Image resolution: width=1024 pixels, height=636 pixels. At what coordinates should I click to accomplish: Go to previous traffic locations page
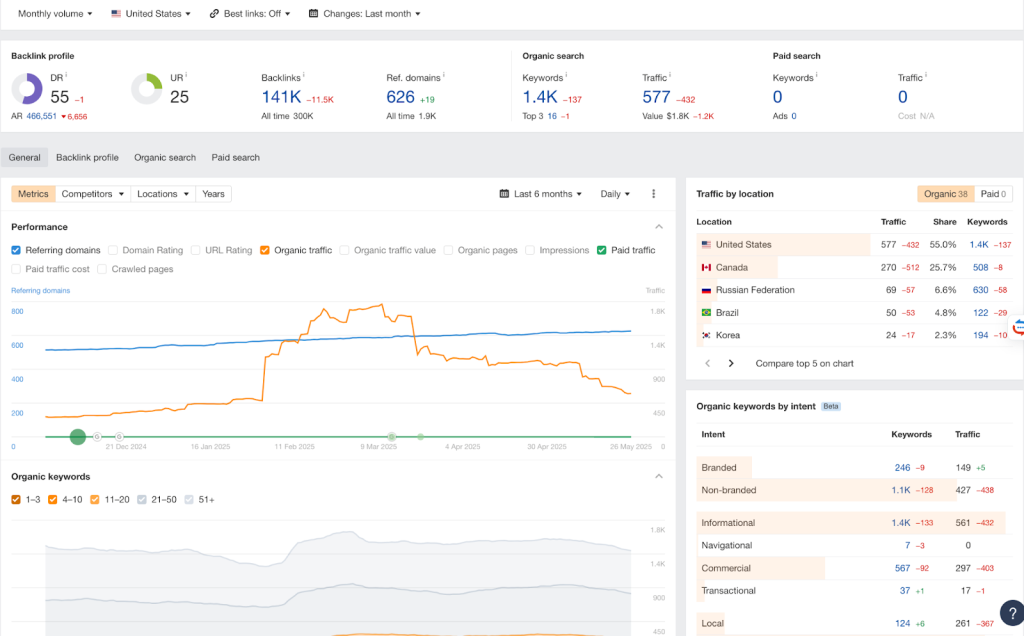pyautogui.click(x=708, y=363)
